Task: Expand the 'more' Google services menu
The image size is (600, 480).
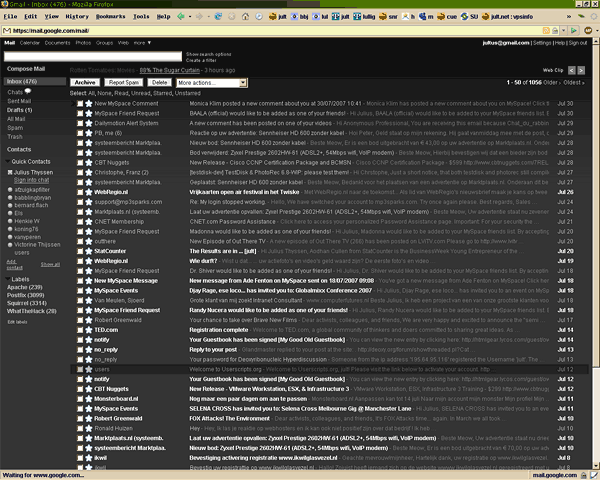Action: click(x=142, y=43)
